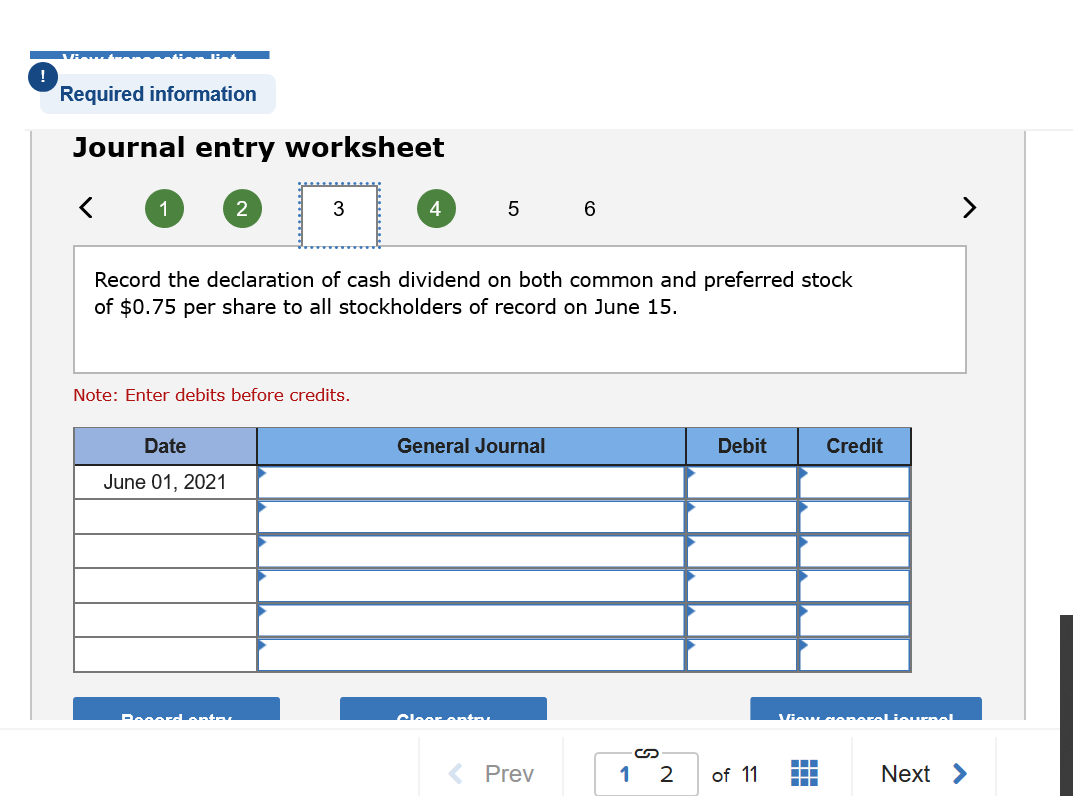
Task: Expand the Credit cell dropdown in first row
Action: (x=802, y=474)
